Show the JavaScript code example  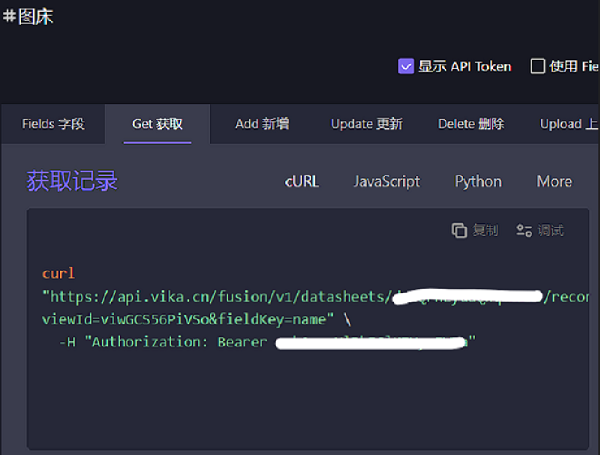tap(386, 181)
